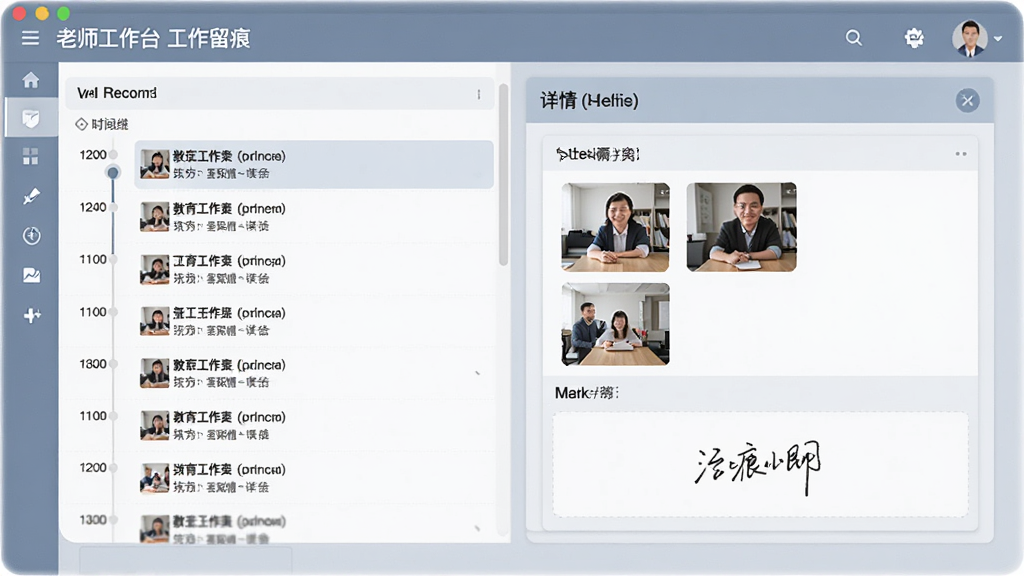Go to Home in the sidebar
The height and width of the screenshot is (576, 1024).
click(x=31, y=80)
